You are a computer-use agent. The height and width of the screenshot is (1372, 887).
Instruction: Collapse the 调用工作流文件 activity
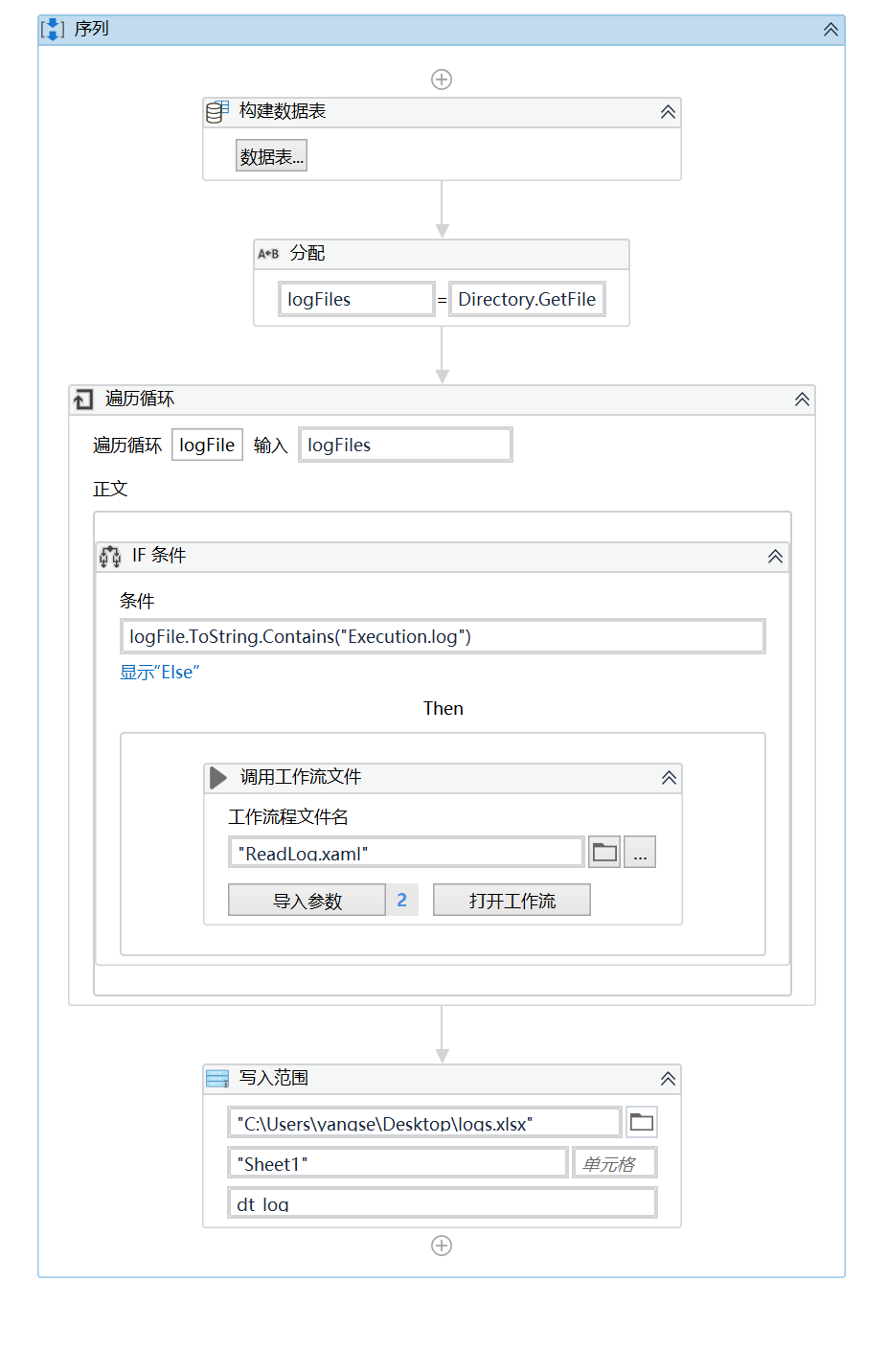669,778
